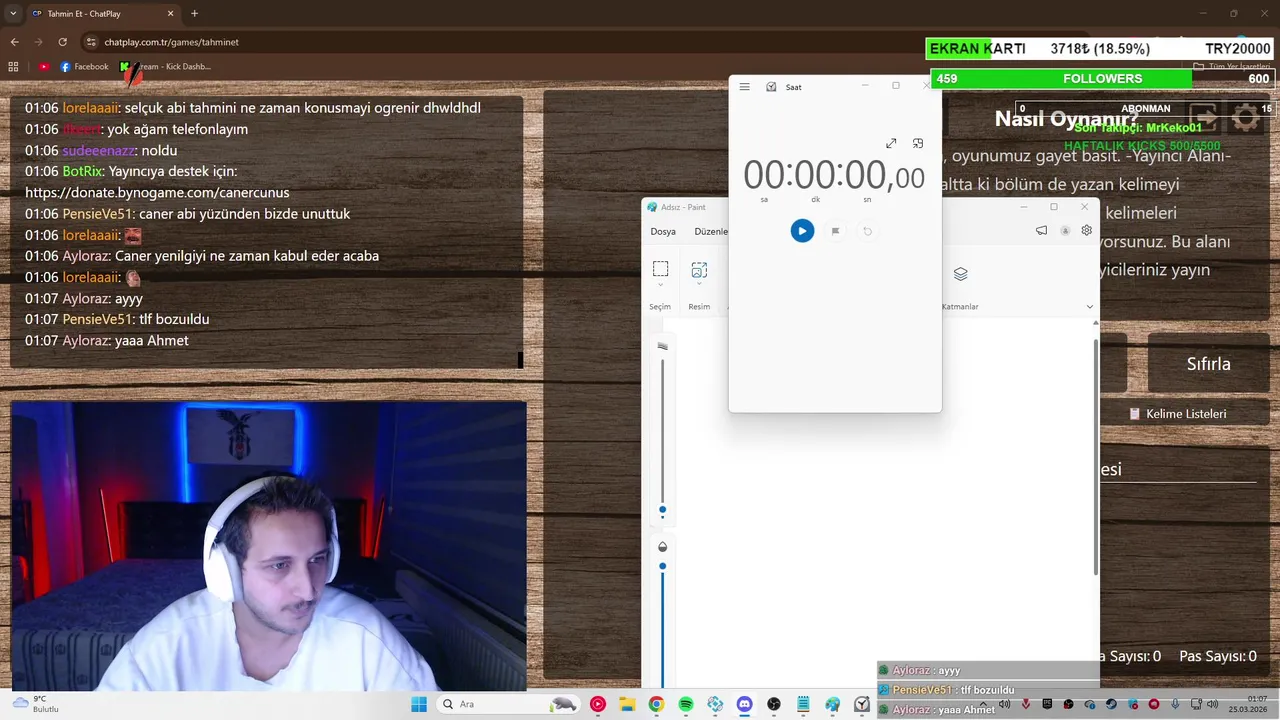Open the Kick Dashboard bookmark
The height and width of the screenshot is (720, 1280).
[167, 67]
